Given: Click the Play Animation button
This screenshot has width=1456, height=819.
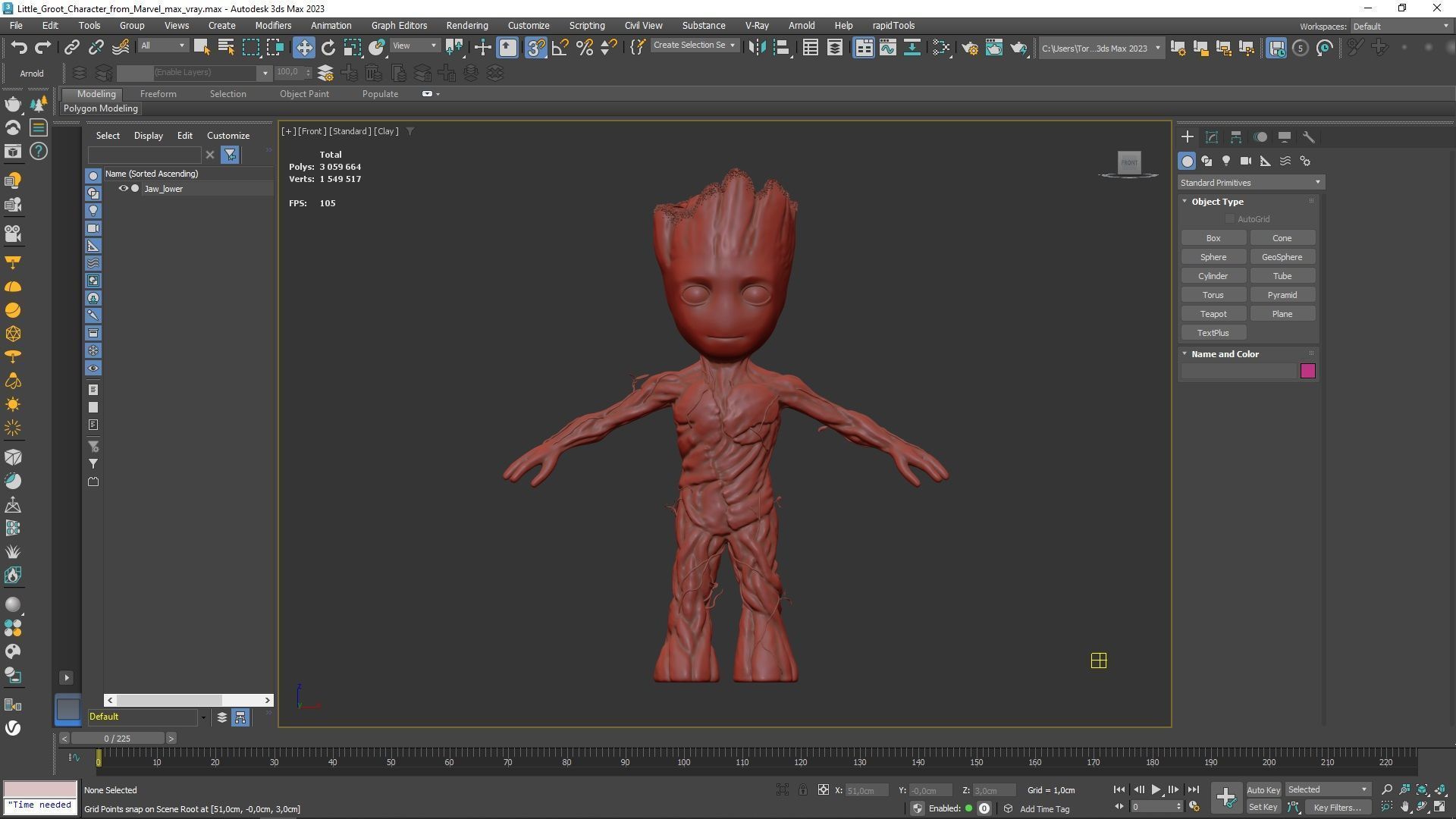Looking at the screenshot, I should (1156, 789).
